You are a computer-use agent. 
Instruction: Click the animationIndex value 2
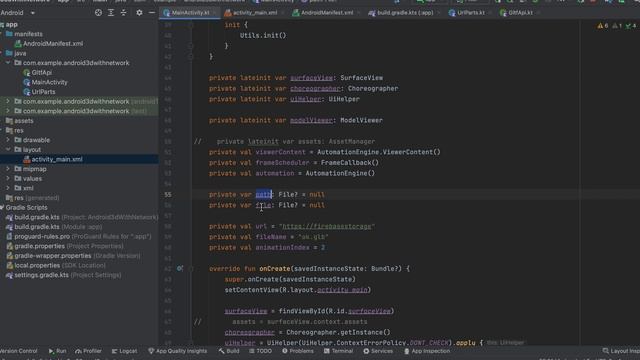click(323, 247)
